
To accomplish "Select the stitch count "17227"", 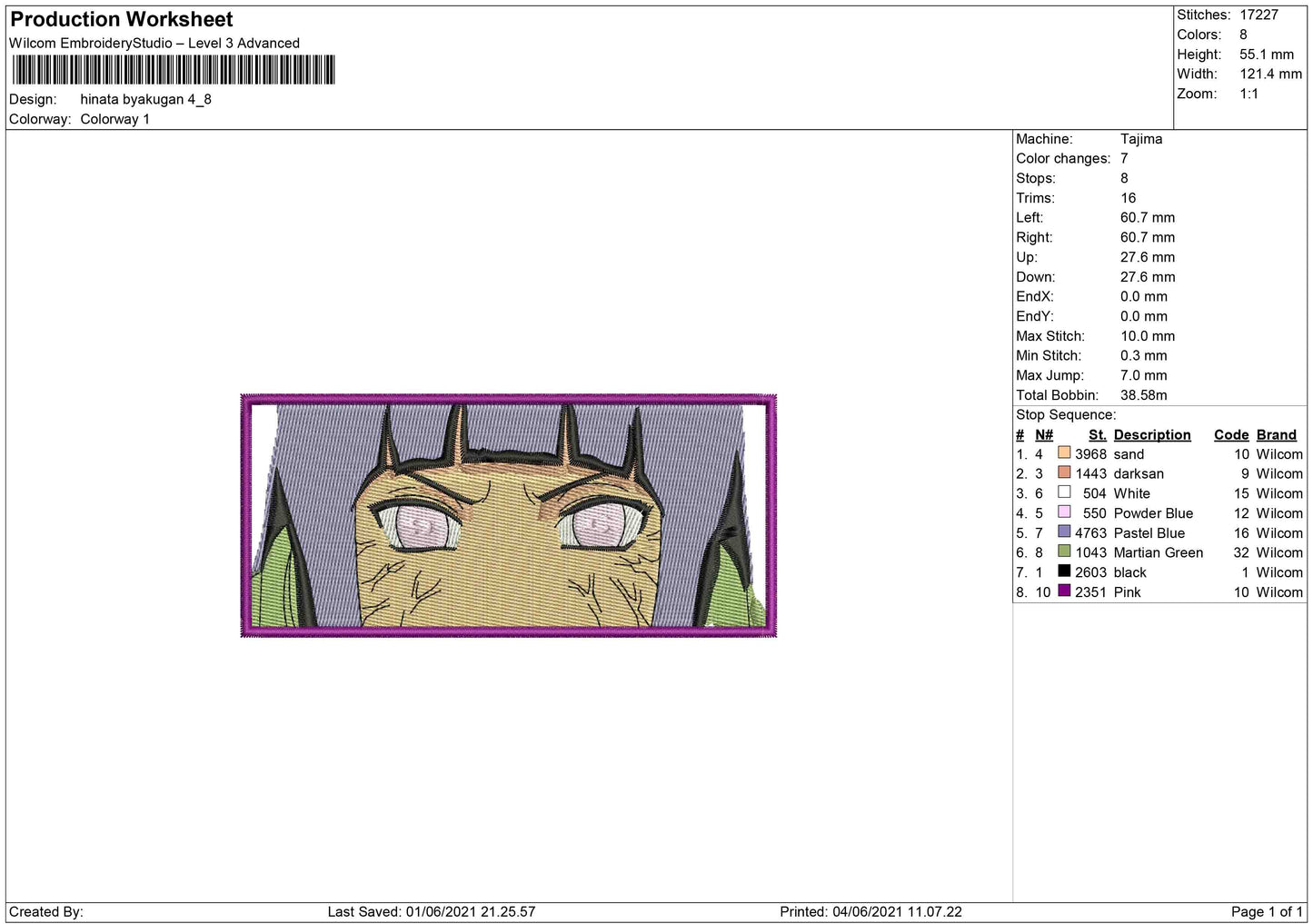I will click(x=1258, y=15).
